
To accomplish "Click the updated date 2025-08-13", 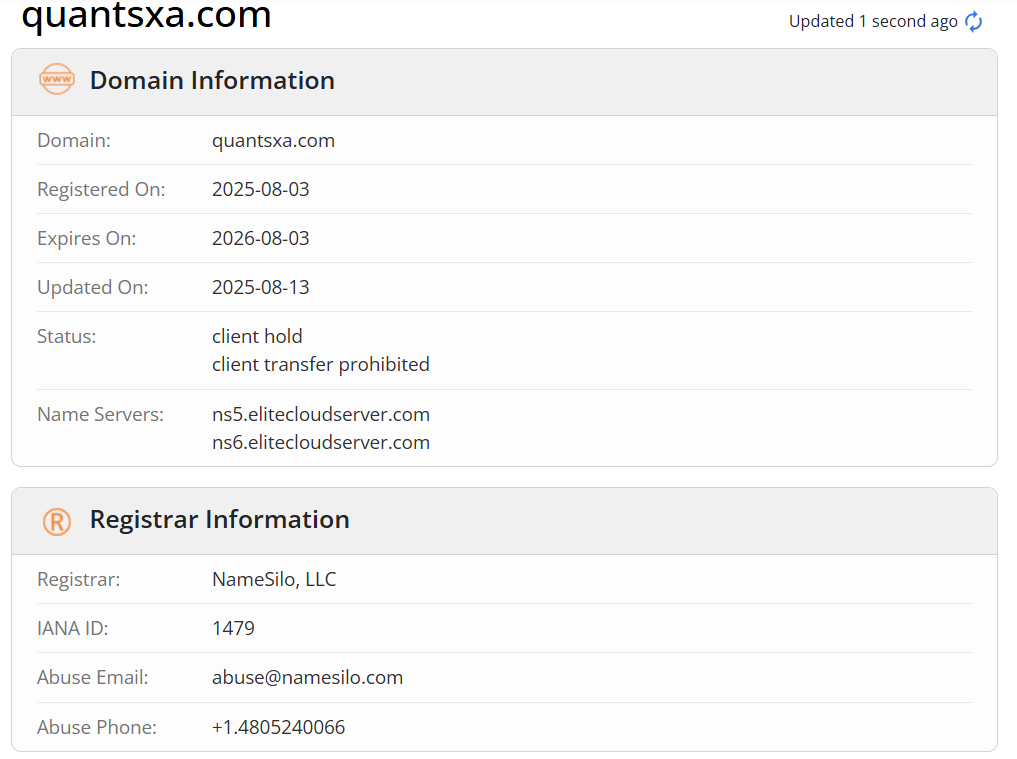I will [261, 287].
